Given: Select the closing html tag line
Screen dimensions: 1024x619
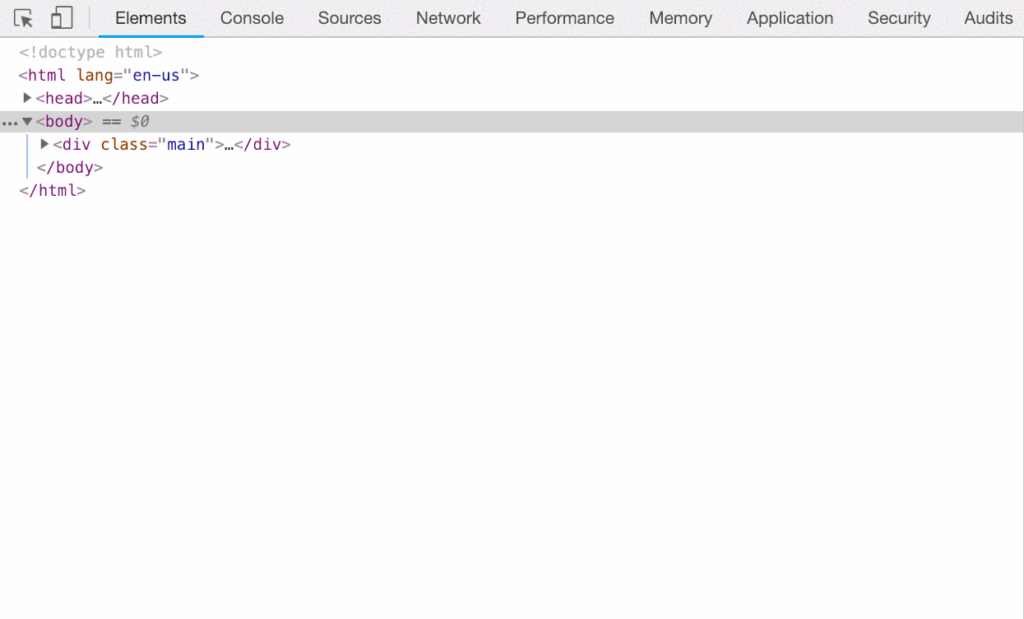Looking at the screenshot, I should tap(52, 190).
